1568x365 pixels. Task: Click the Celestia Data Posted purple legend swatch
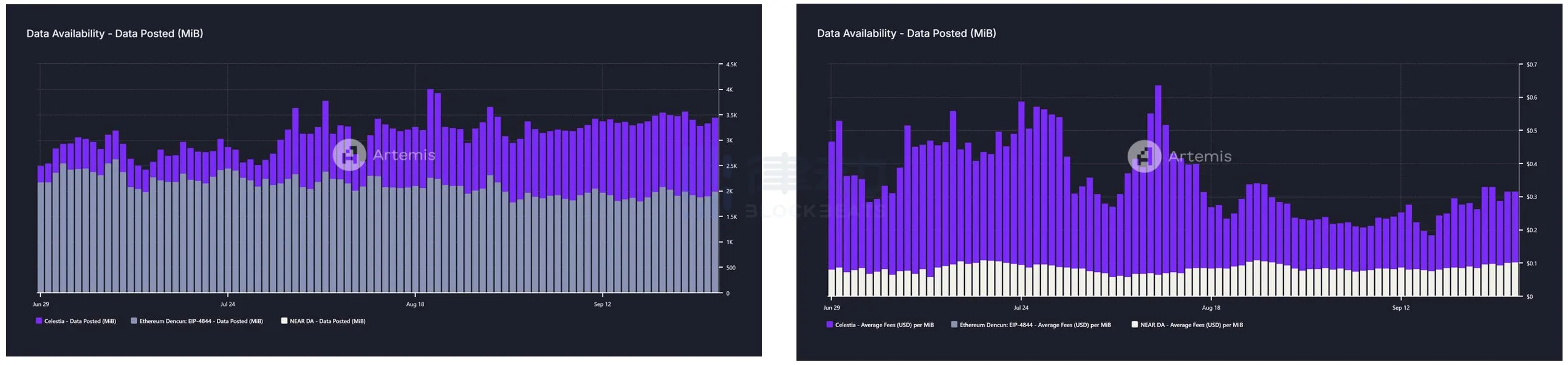(39, 321)
